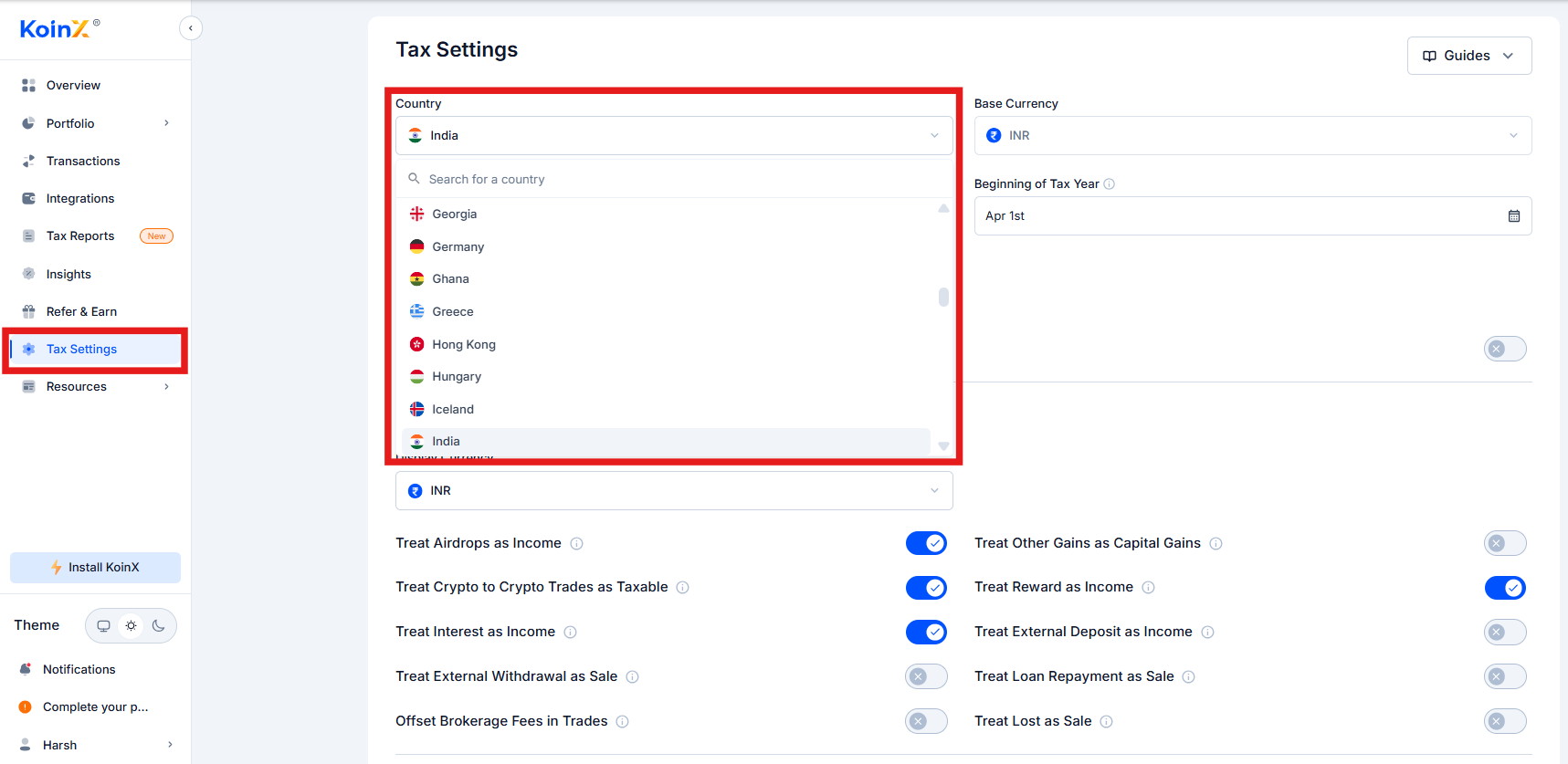Click info icon next to Treat Loan Repayment as Sale
Viewport: 1568px width, 764px height.
[1188, 677]
